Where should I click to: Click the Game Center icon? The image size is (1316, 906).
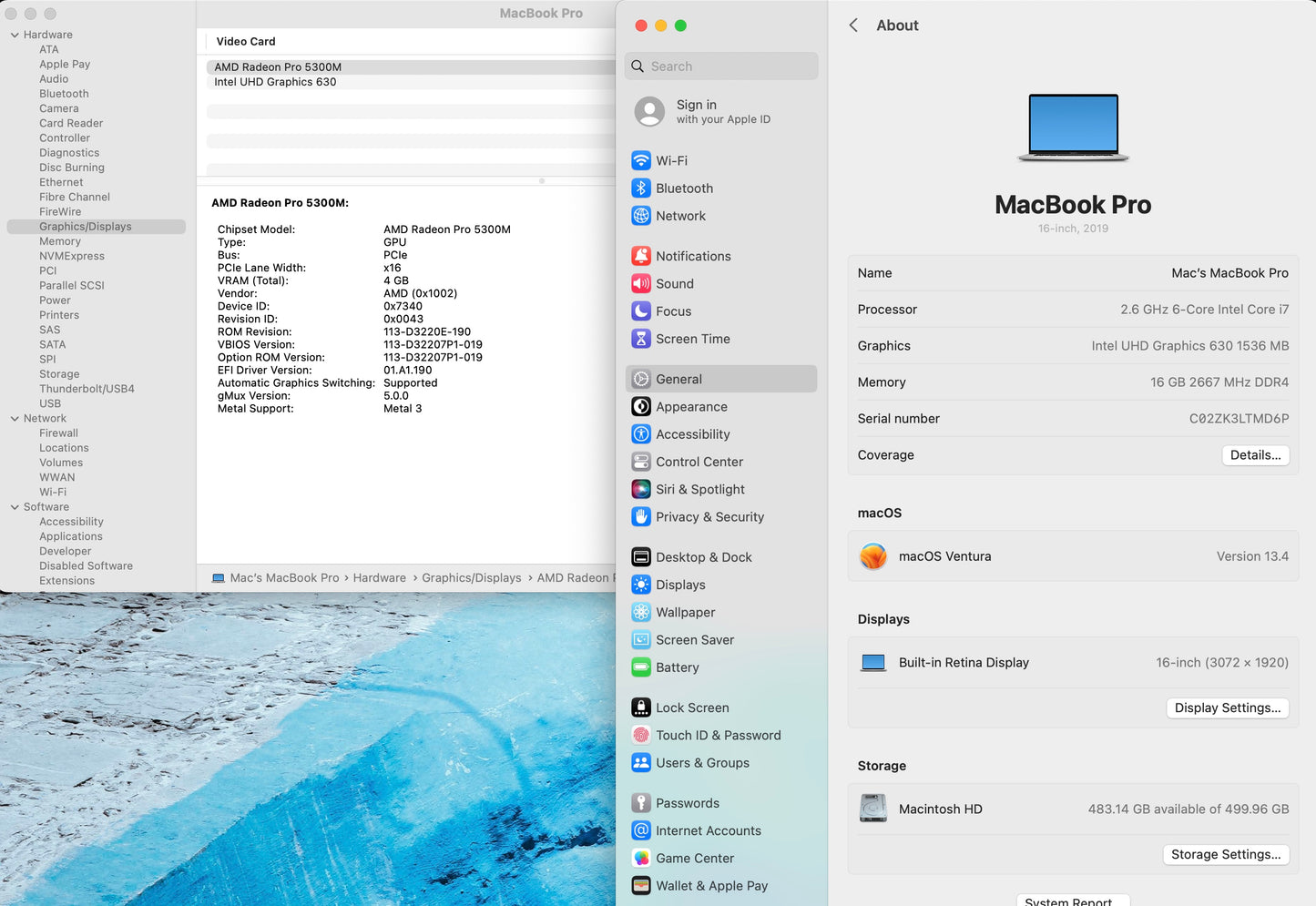(x=641, y=859)
